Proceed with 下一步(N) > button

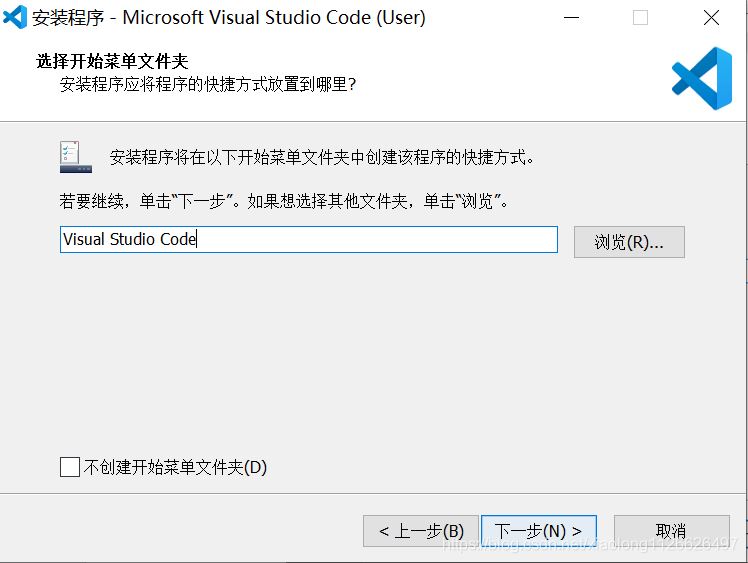(x=539, y=531)
